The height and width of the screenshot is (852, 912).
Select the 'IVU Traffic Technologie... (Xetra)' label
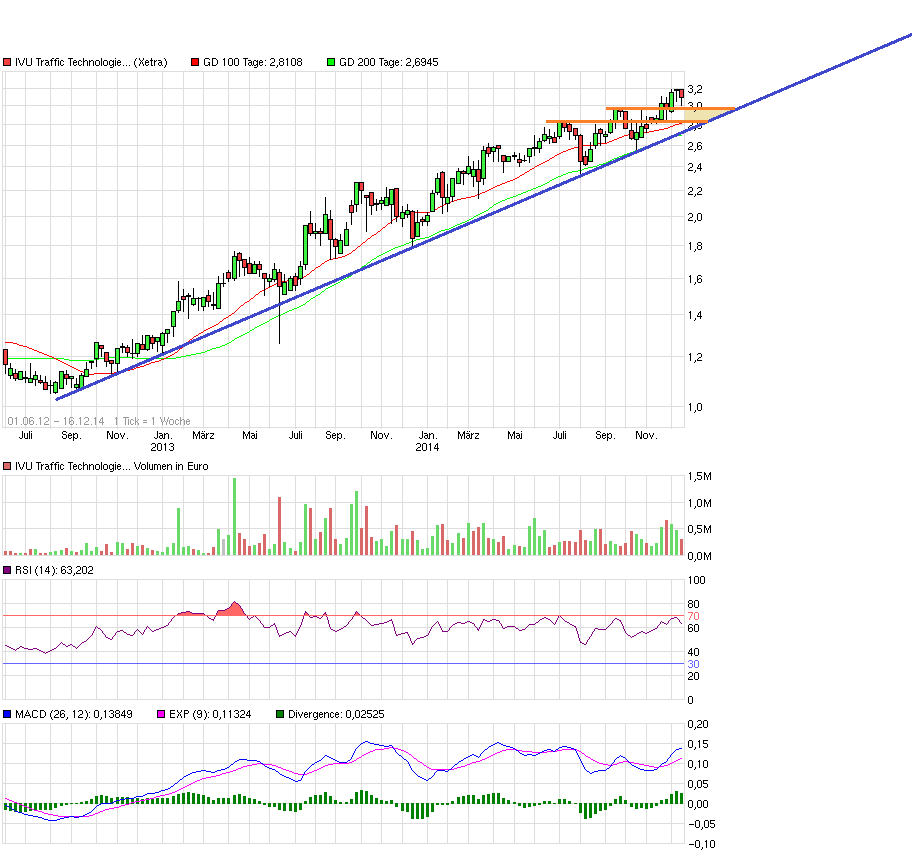pyautogui.click(x=91, y=62)
